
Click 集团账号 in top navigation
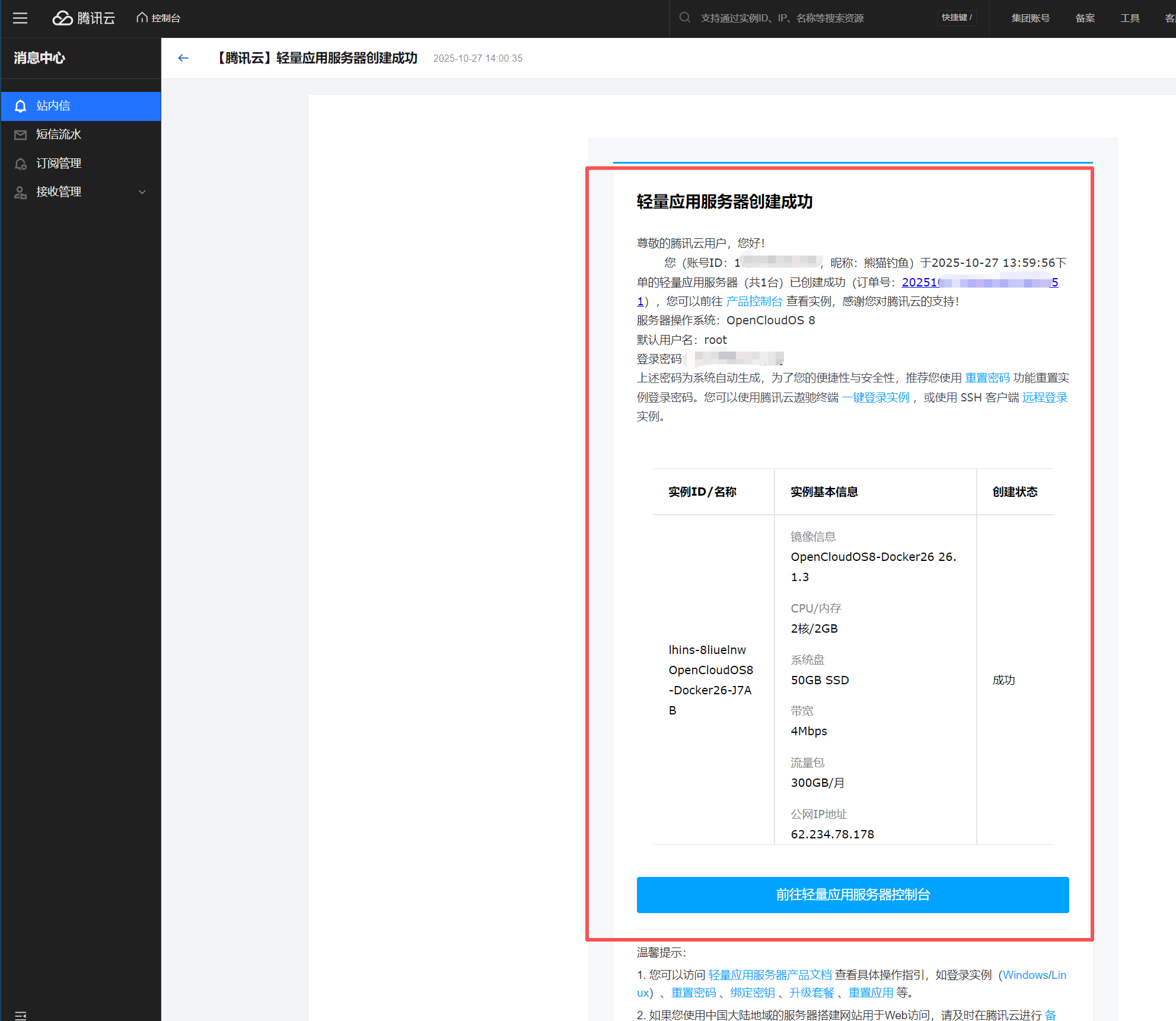point(1030,18)
